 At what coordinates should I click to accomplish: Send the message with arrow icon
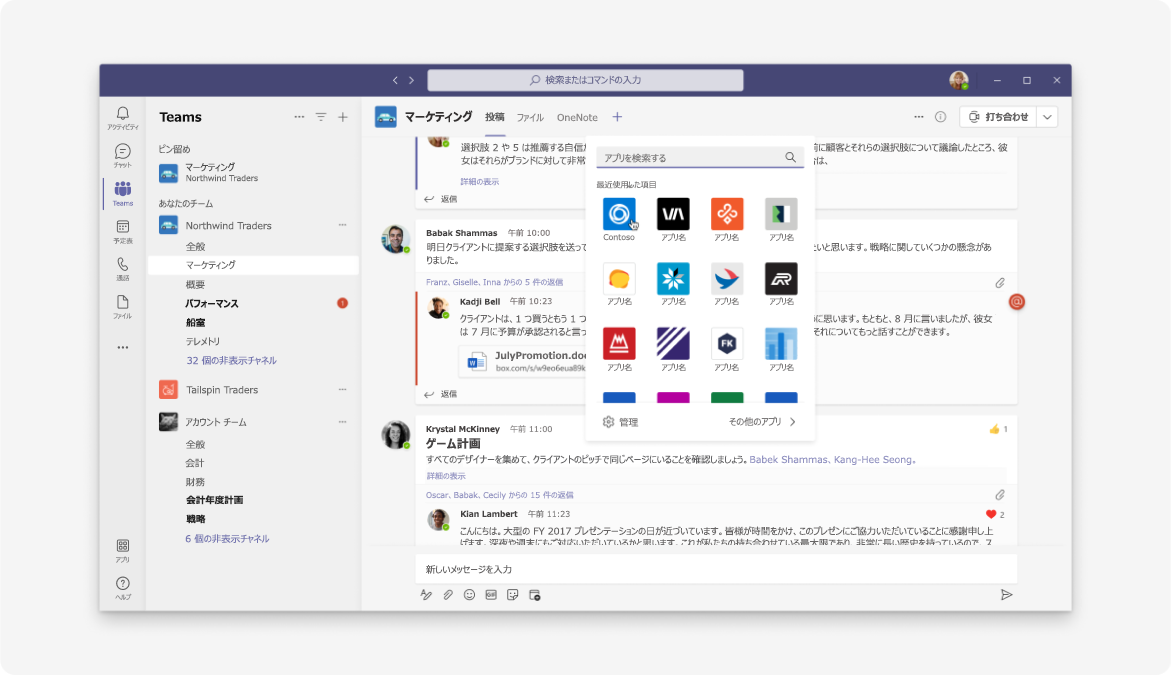click(1007, 594)
